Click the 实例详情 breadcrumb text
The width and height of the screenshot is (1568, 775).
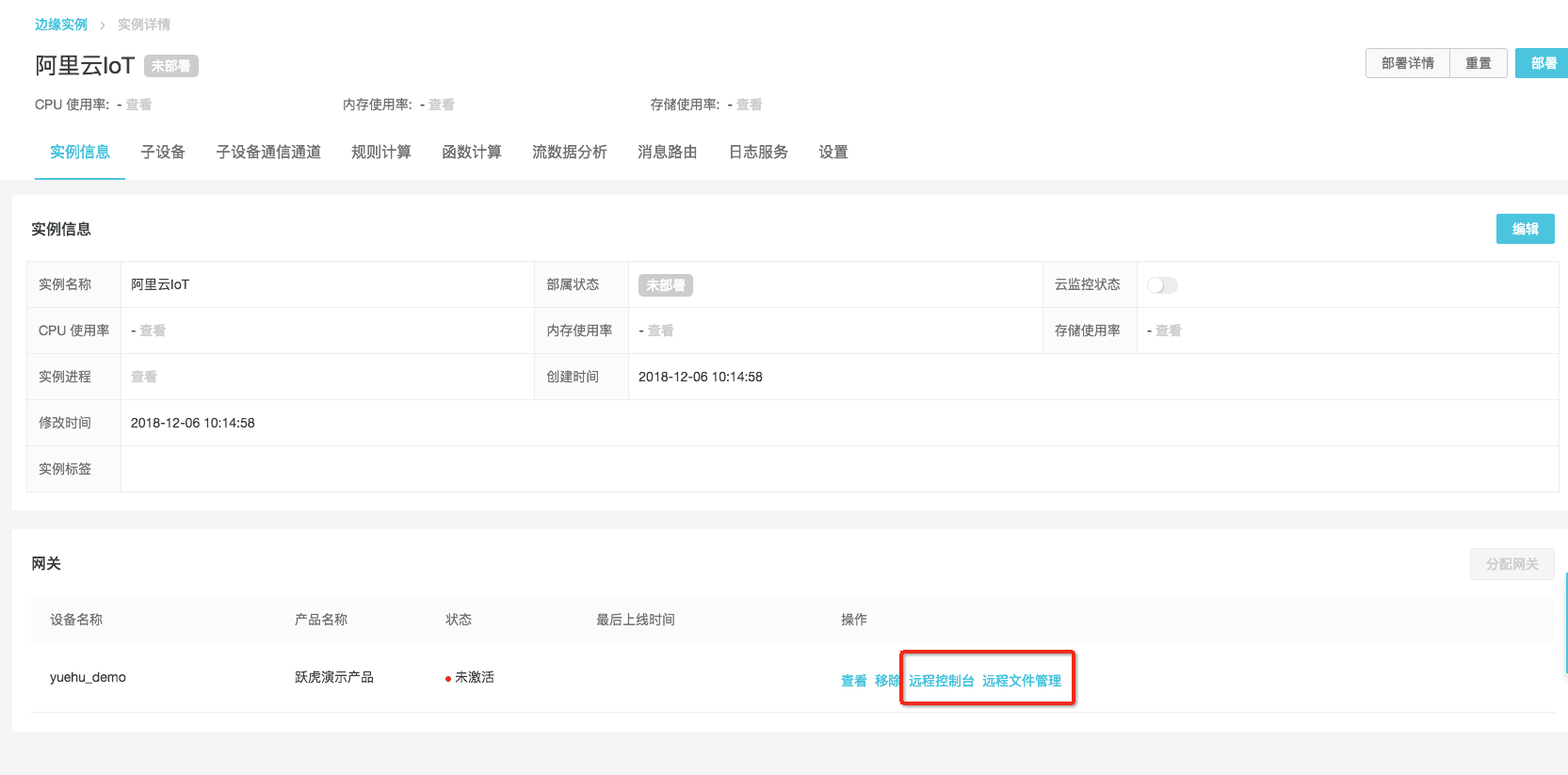point(144,24)
